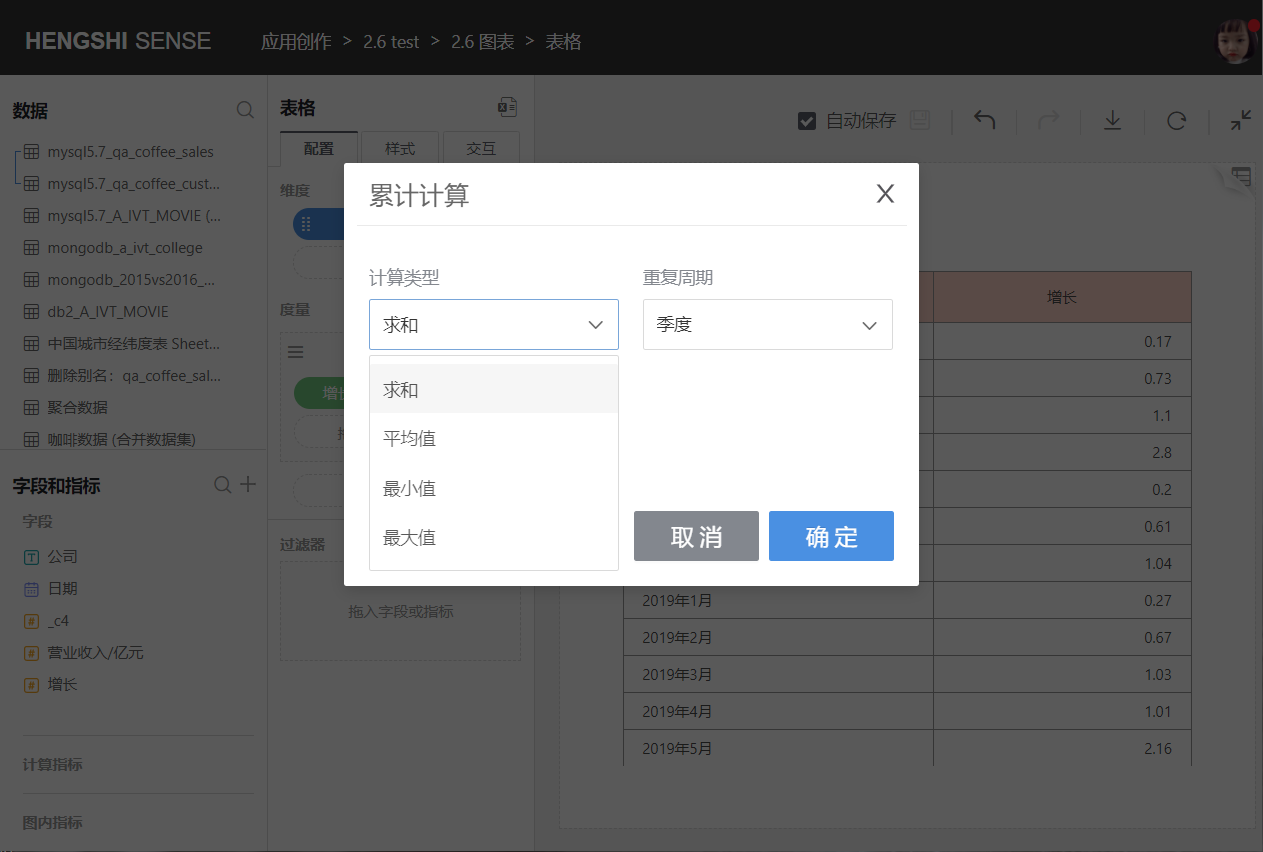Click the table icon of mysql5.7_qa_coffee_sales
The image size is (1263, 852).
(32, 152)
